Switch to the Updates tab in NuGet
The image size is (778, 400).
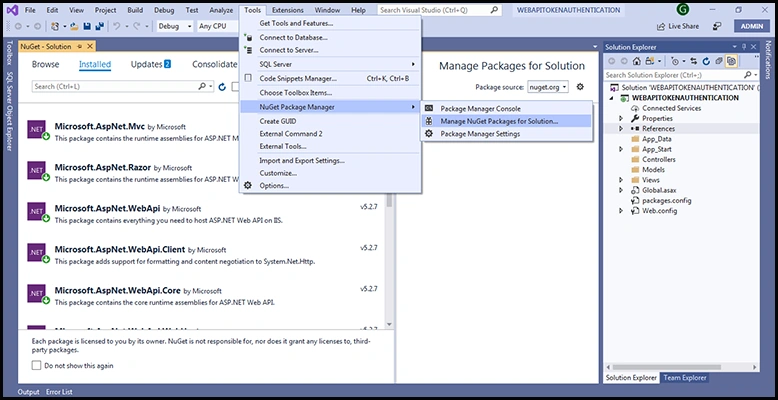(151, 65)
